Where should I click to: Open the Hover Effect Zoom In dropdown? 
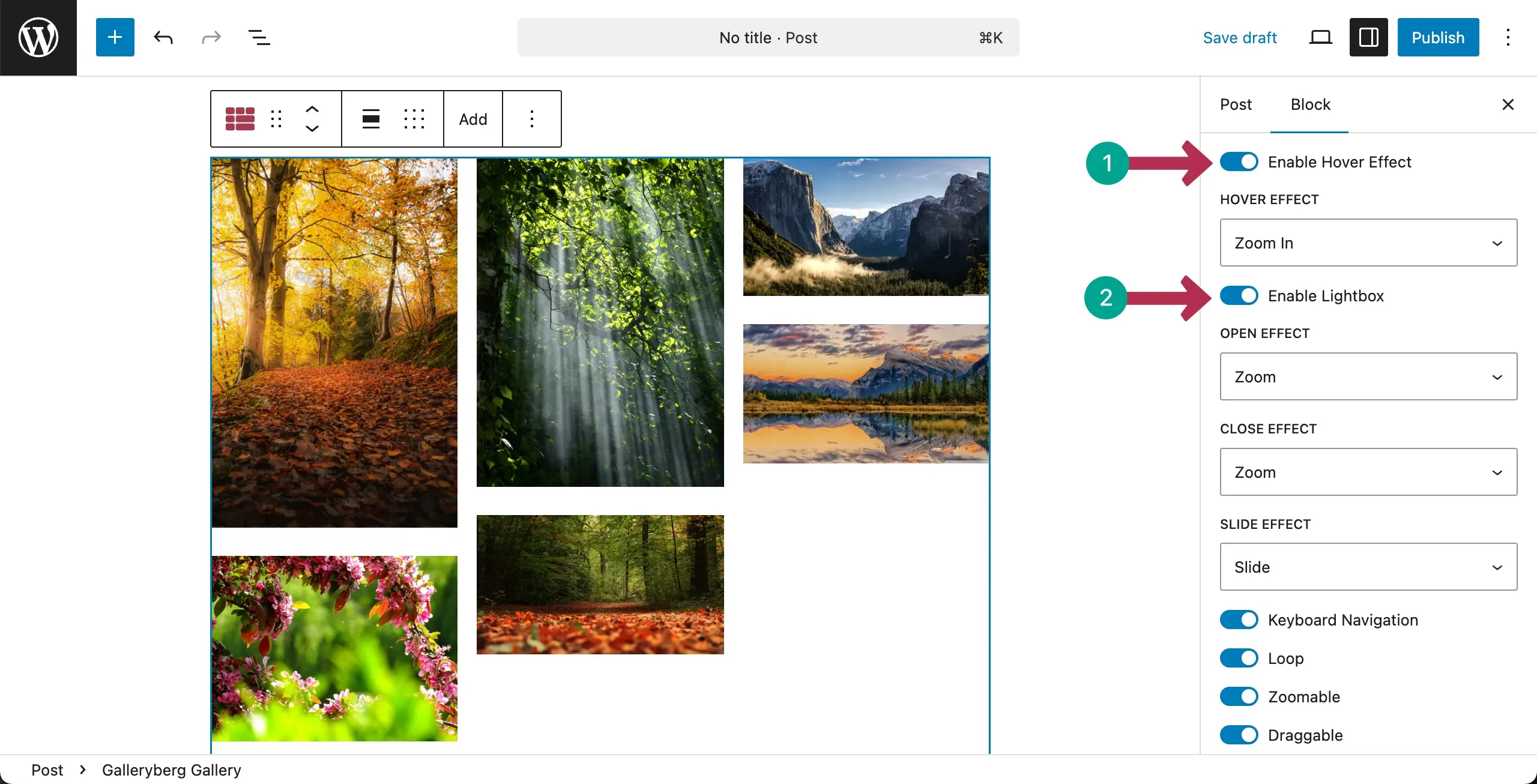pos(1368,243)
